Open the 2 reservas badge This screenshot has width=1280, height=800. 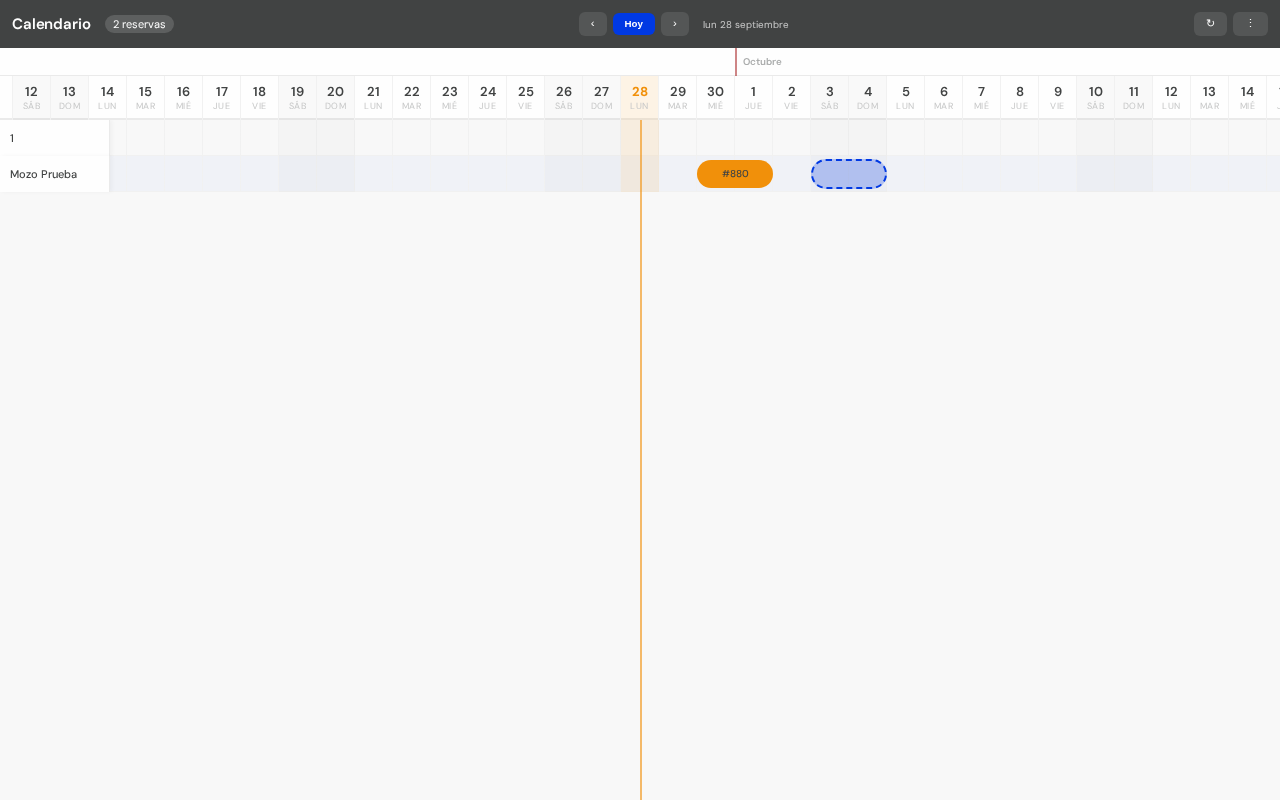(x=139, y=24)
